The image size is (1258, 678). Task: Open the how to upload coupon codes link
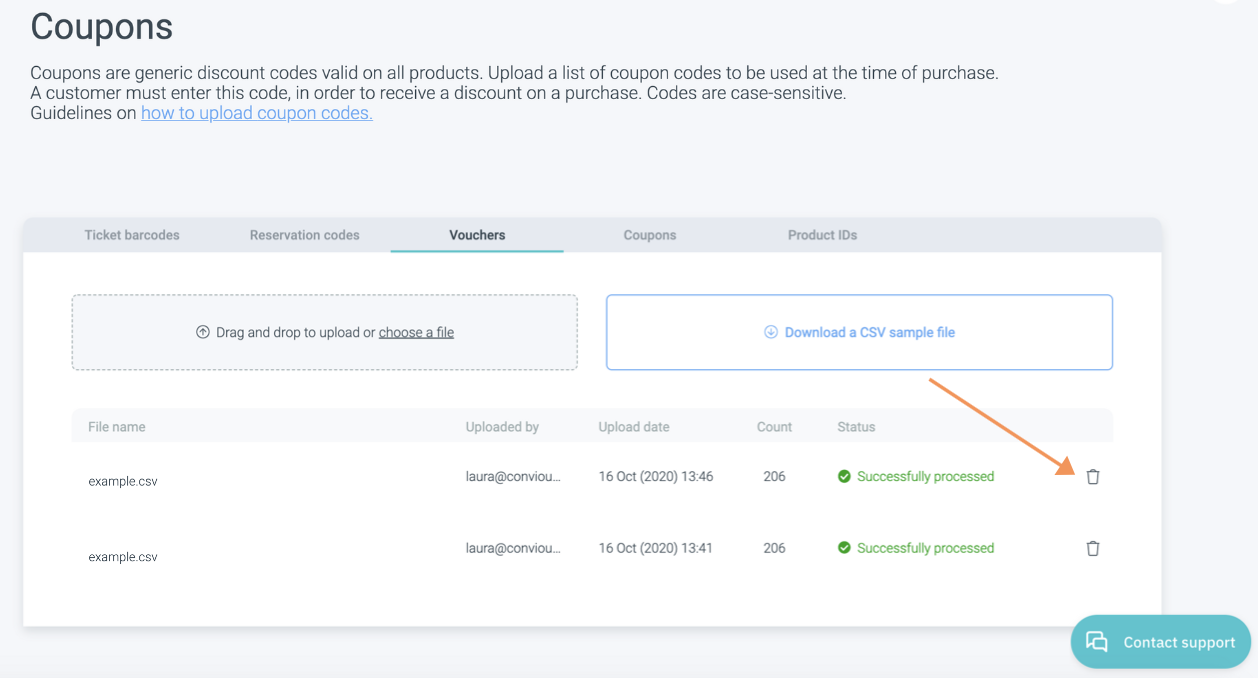[257, 113]
